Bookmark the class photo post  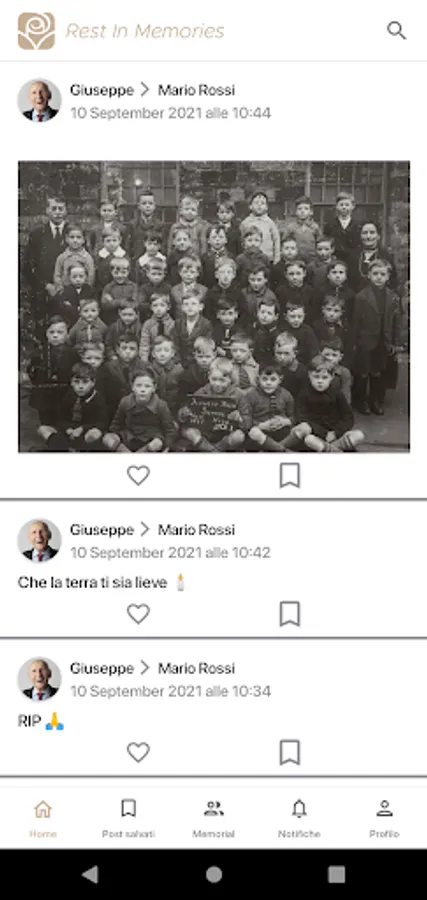[290, 475]
